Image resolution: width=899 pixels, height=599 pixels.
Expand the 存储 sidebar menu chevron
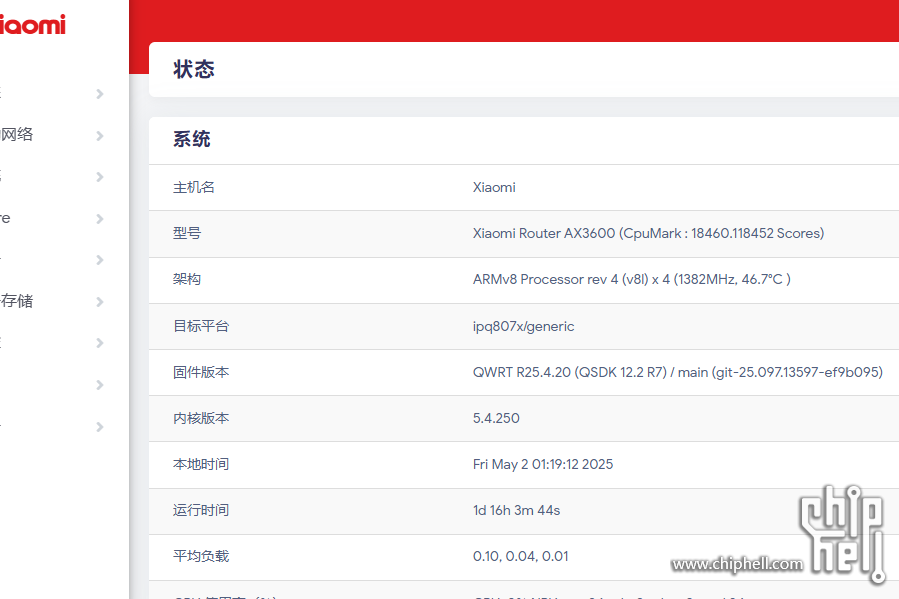(100, 302)
